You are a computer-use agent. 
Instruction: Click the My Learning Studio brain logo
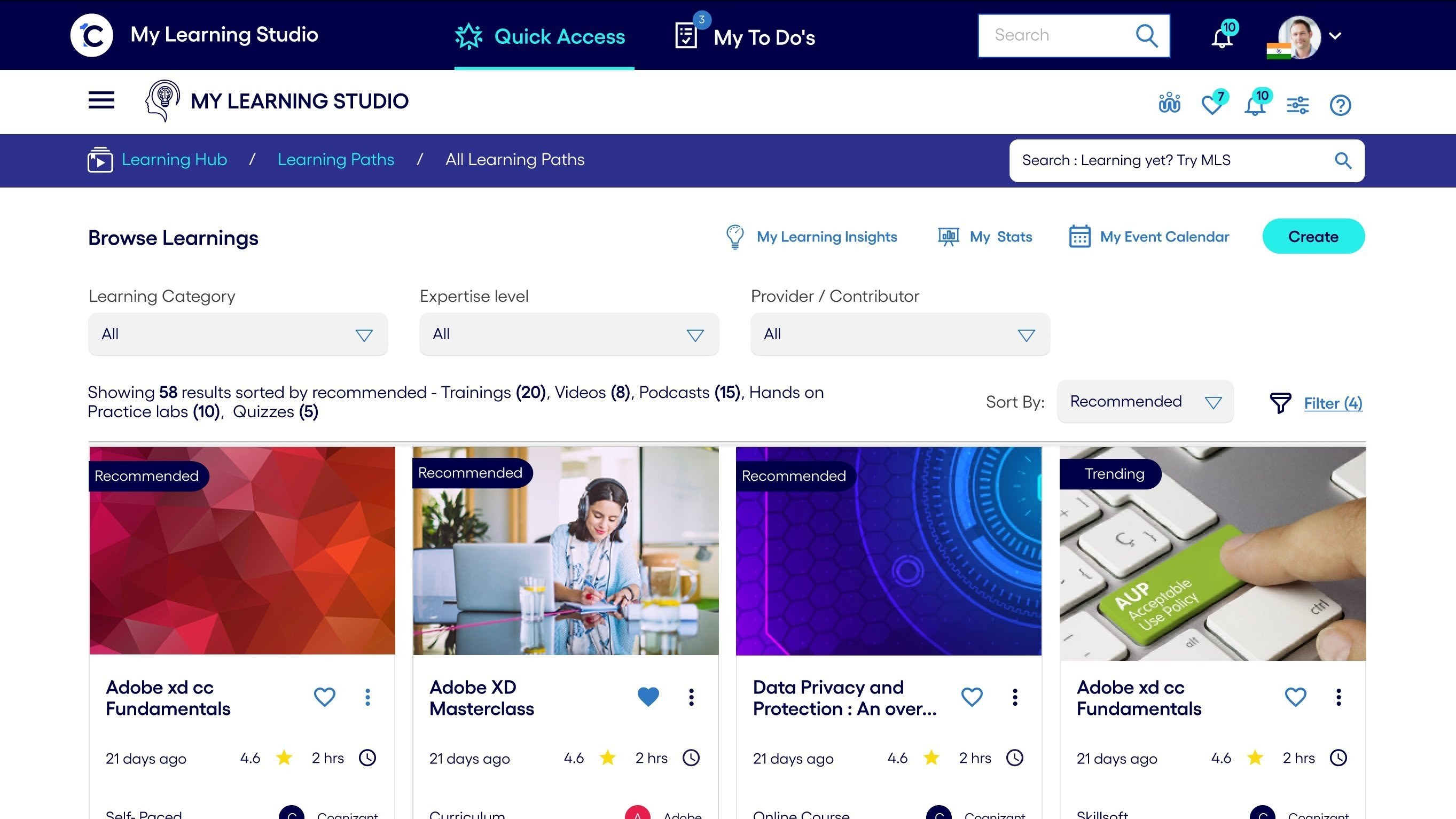(x=163, y=100)
